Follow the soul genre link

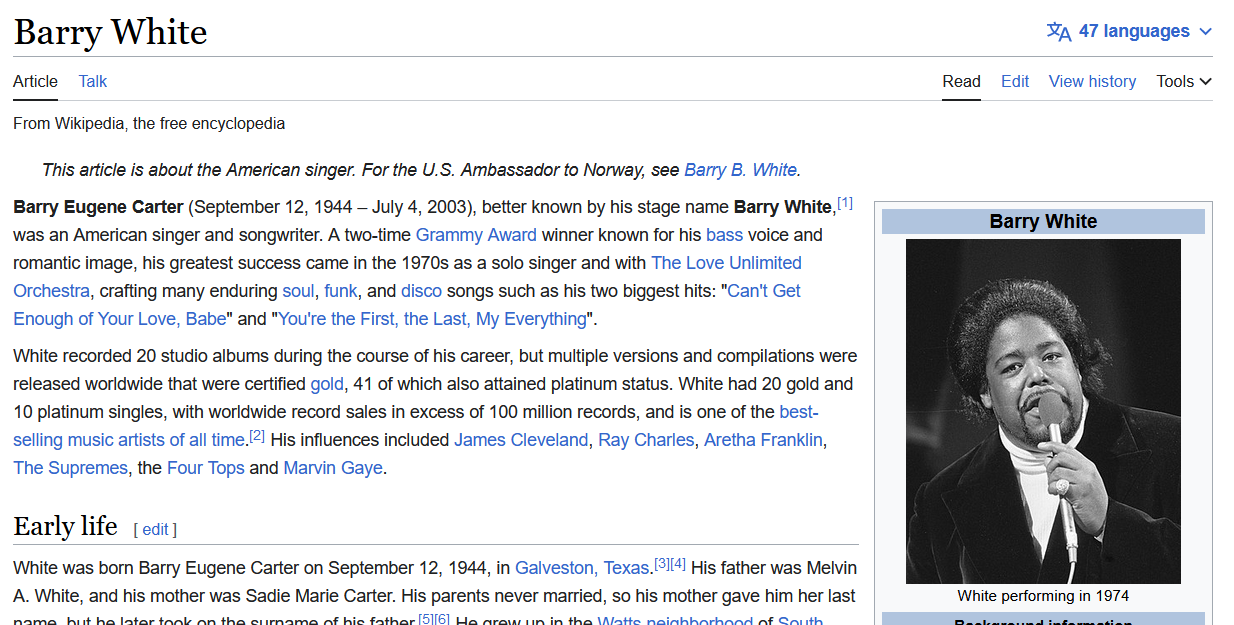pos(298,291)
